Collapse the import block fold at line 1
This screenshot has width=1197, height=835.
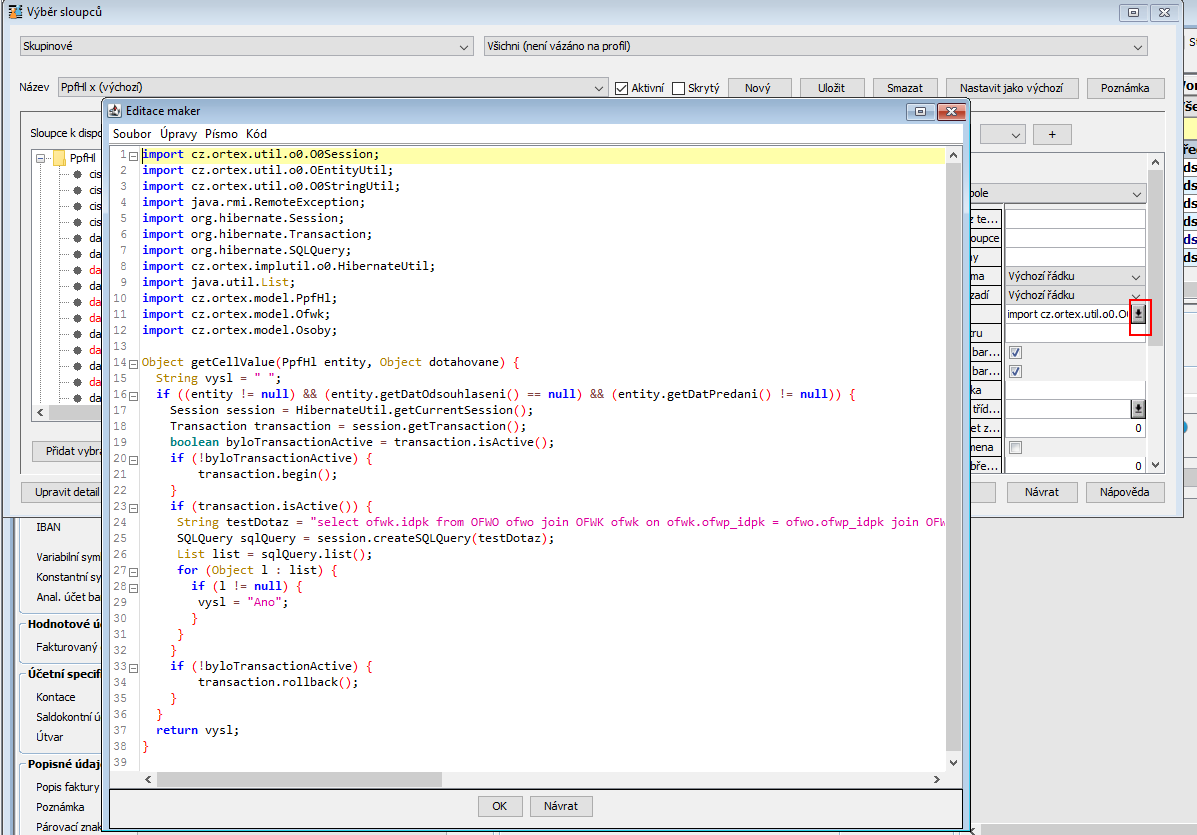point(133,155)
